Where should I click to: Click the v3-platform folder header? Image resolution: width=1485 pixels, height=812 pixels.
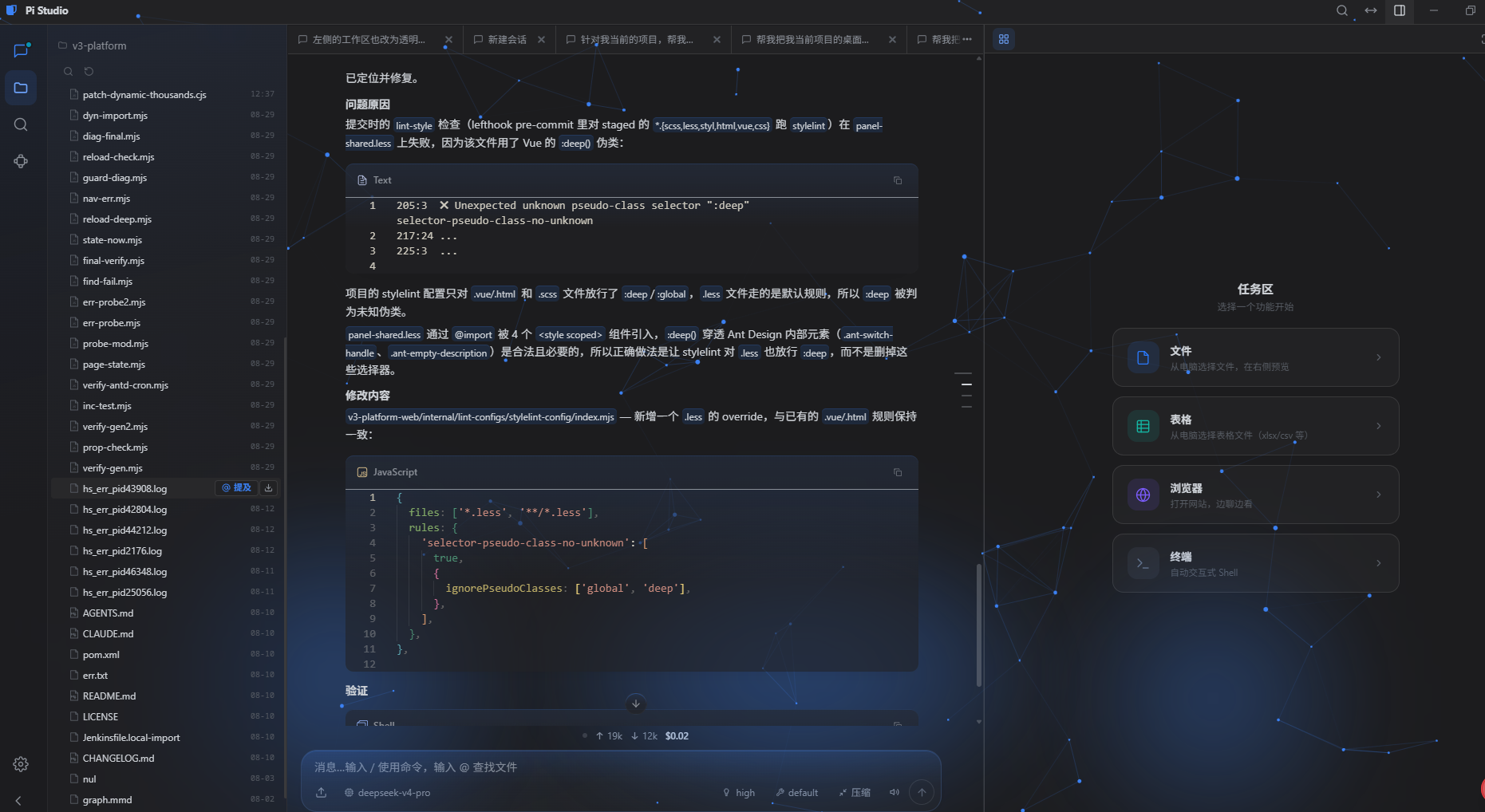pos(92,45)
